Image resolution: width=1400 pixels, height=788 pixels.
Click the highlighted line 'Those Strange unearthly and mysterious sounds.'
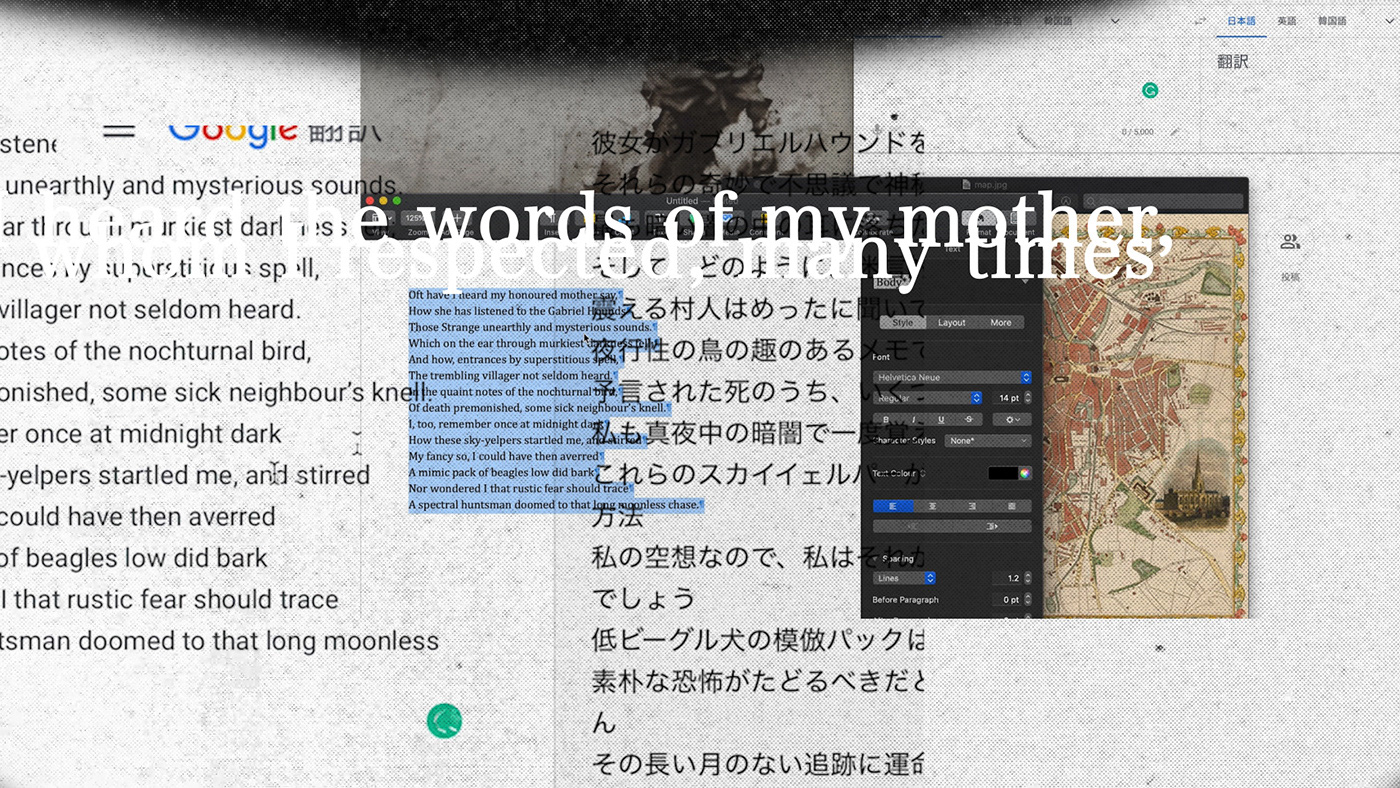point(531,327)
